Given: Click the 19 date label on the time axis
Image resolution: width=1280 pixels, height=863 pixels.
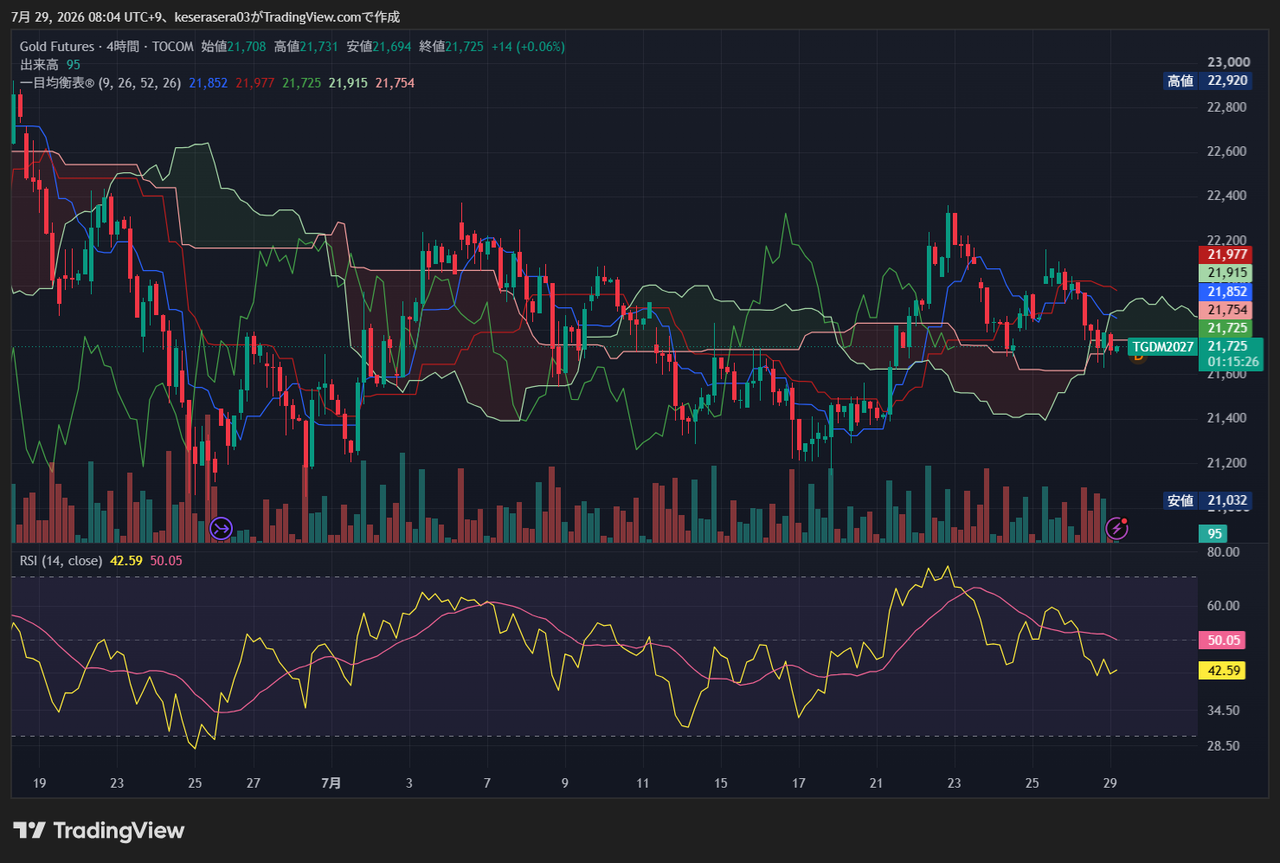Looking at the screenshot, I should pyautogui.click(x=39, y=783).
